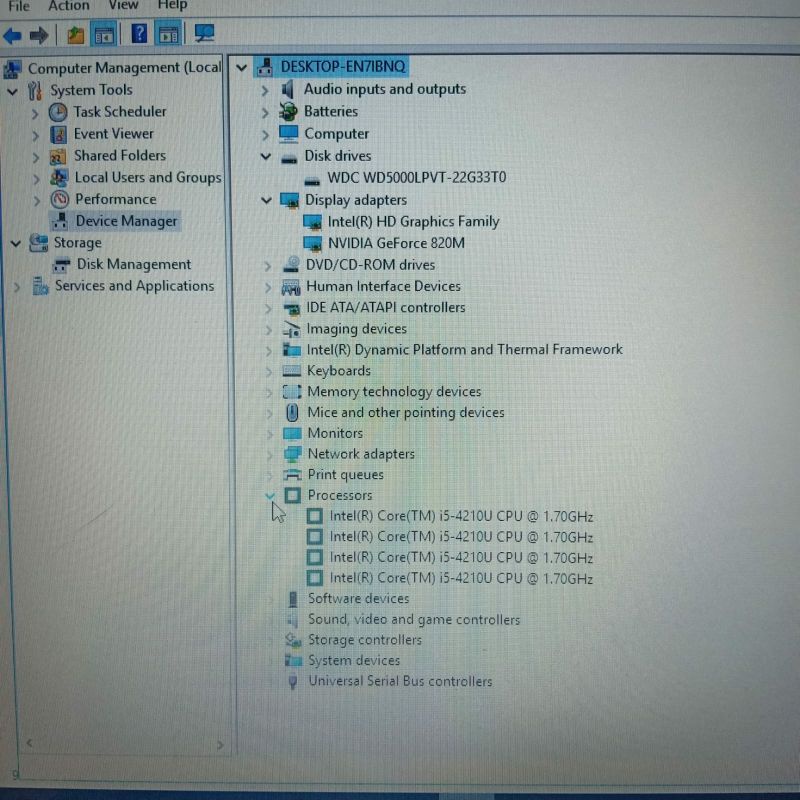Click the Event Viewer icon in the tree
This screenshot has height=800, width=800.
coord(58,134)
